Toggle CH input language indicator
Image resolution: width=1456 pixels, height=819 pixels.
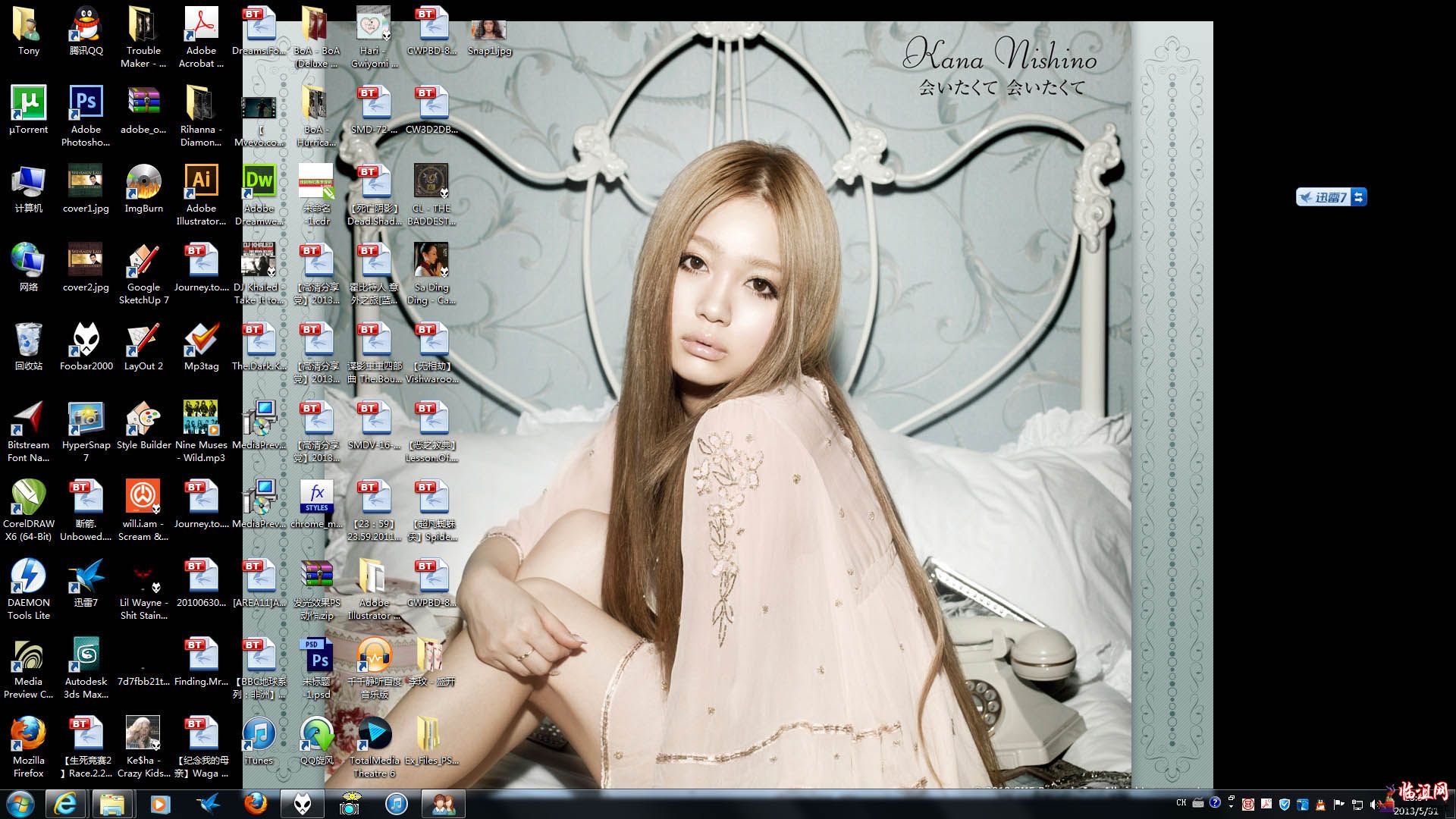click(x=1181, y=802)
